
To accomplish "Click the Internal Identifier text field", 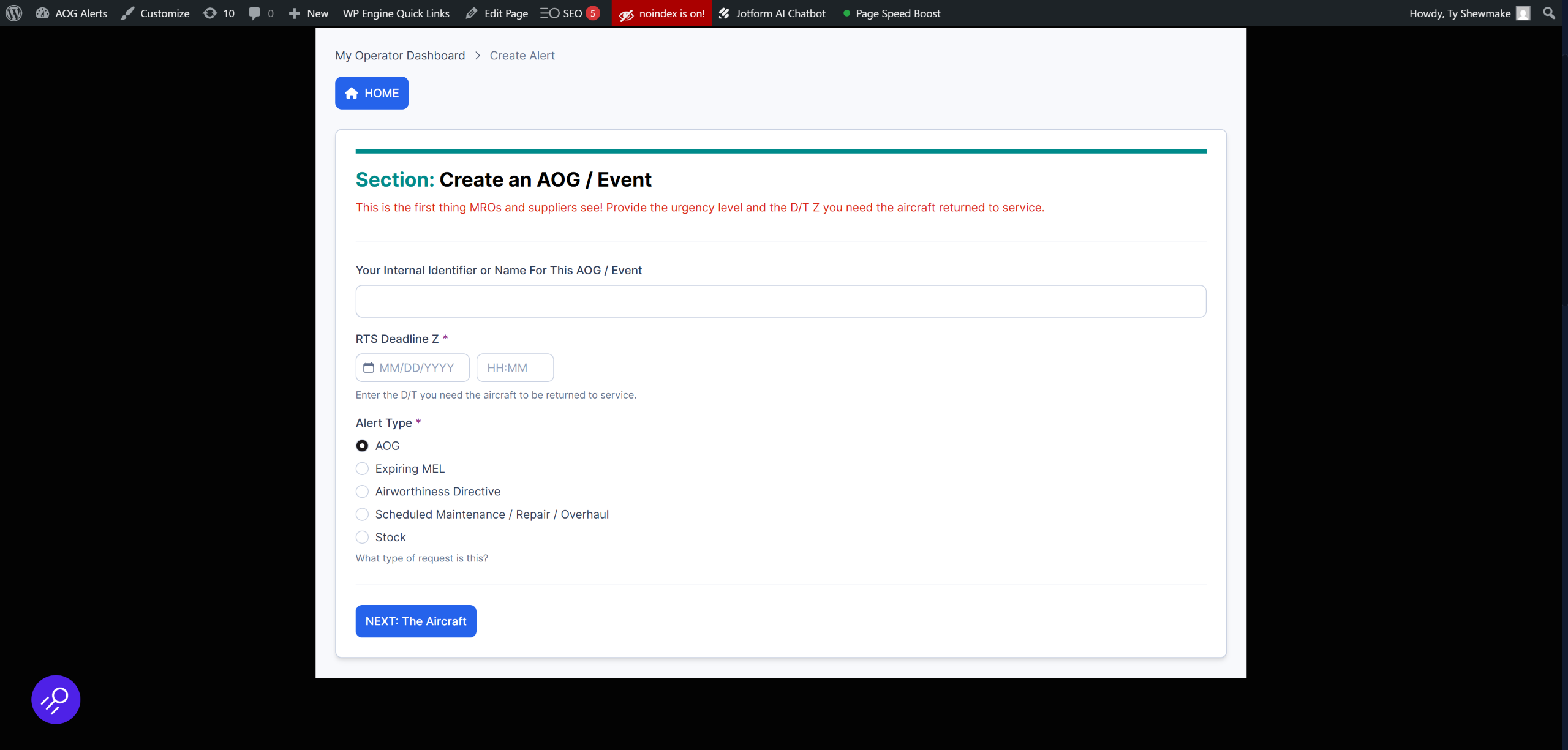I will point(780,301).
